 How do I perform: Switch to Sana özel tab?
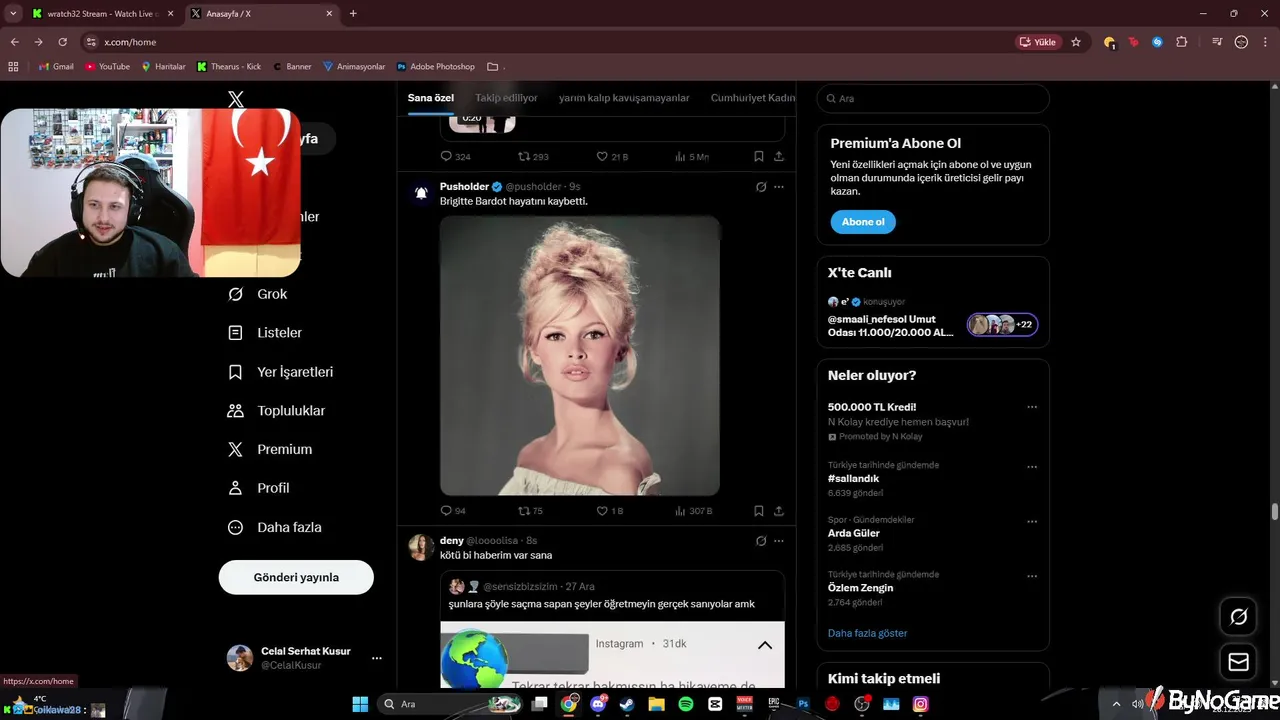(x=431, y=98)
